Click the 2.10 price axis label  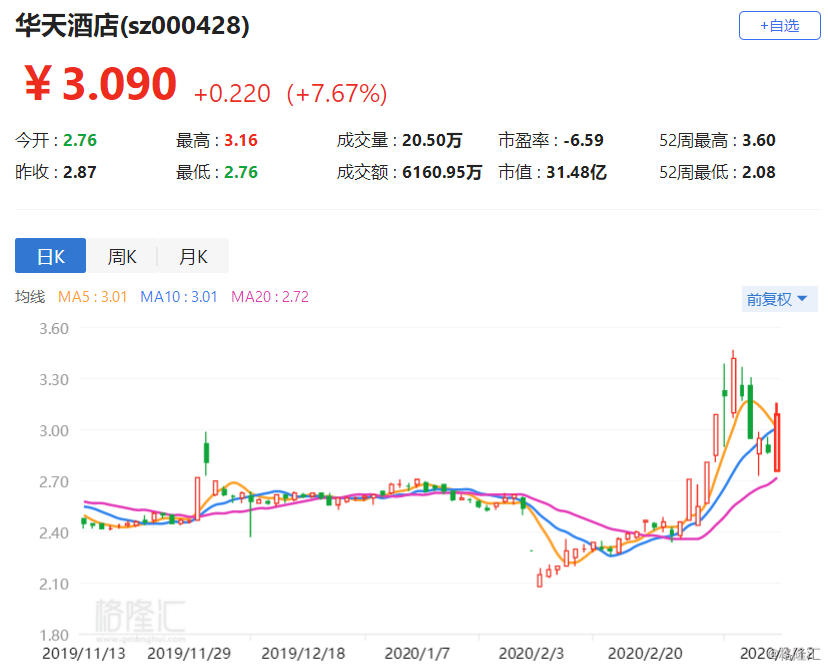coord(54,584)
